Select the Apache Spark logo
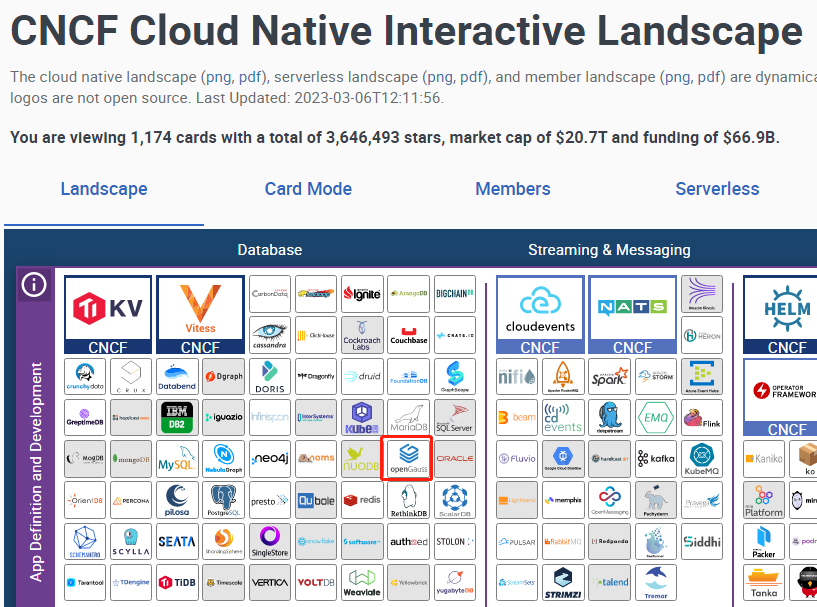 (609, 376)
